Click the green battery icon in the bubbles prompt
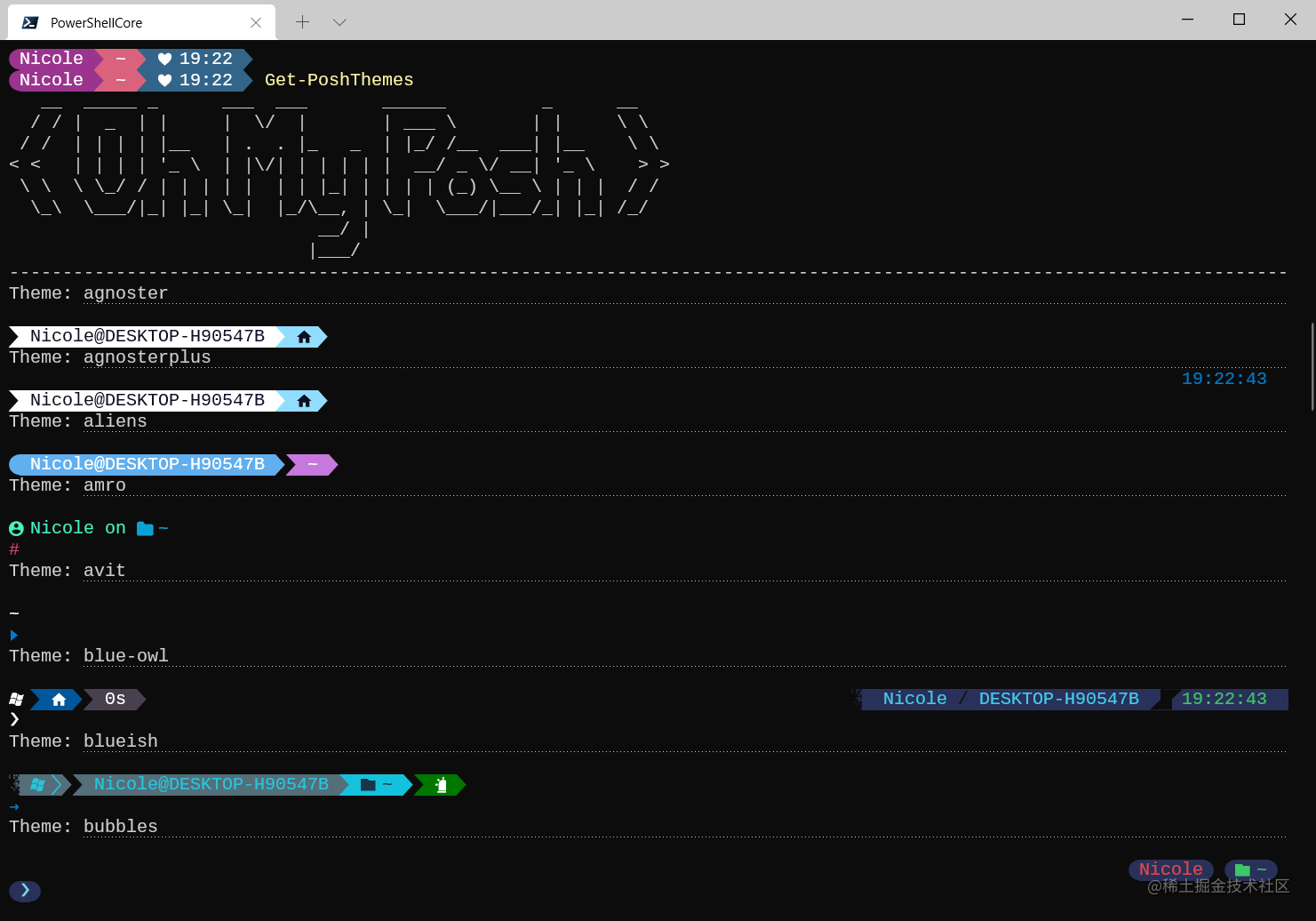The image size is (1316, 921). pyautogui.click(x=440, y=784)
